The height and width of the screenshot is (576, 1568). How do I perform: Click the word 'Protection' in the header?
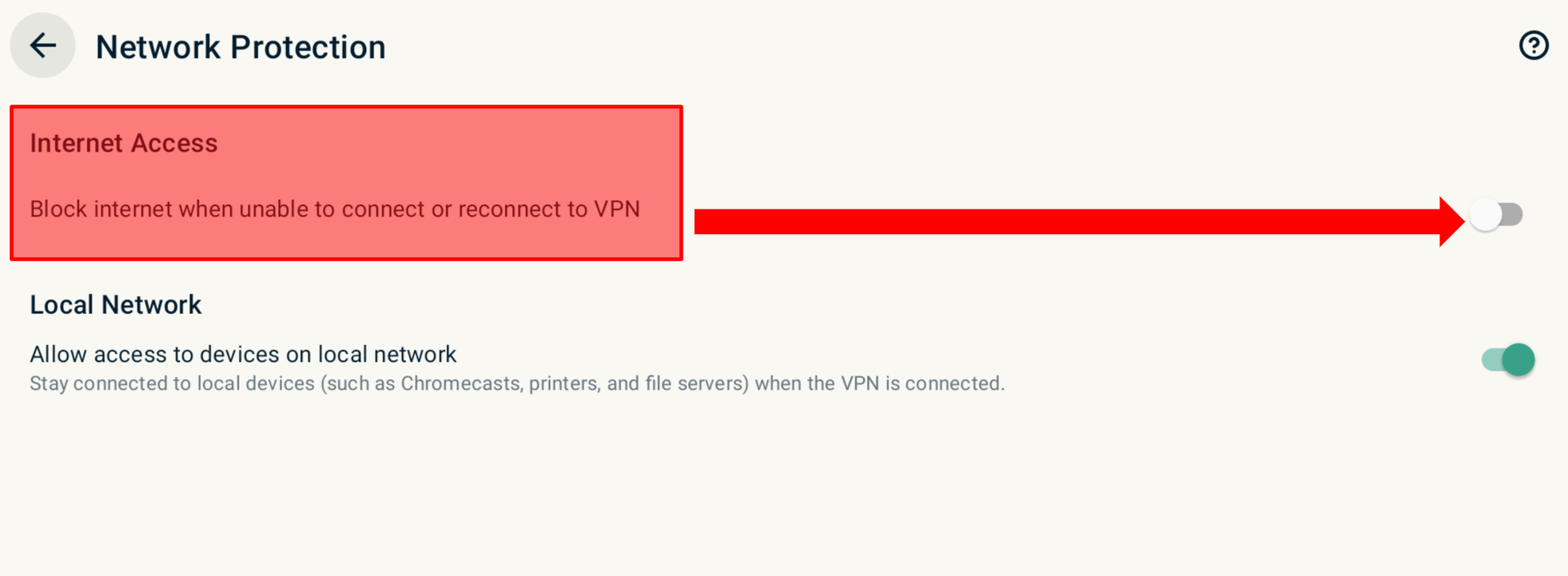pyautogui.click(x=308, y=47)
